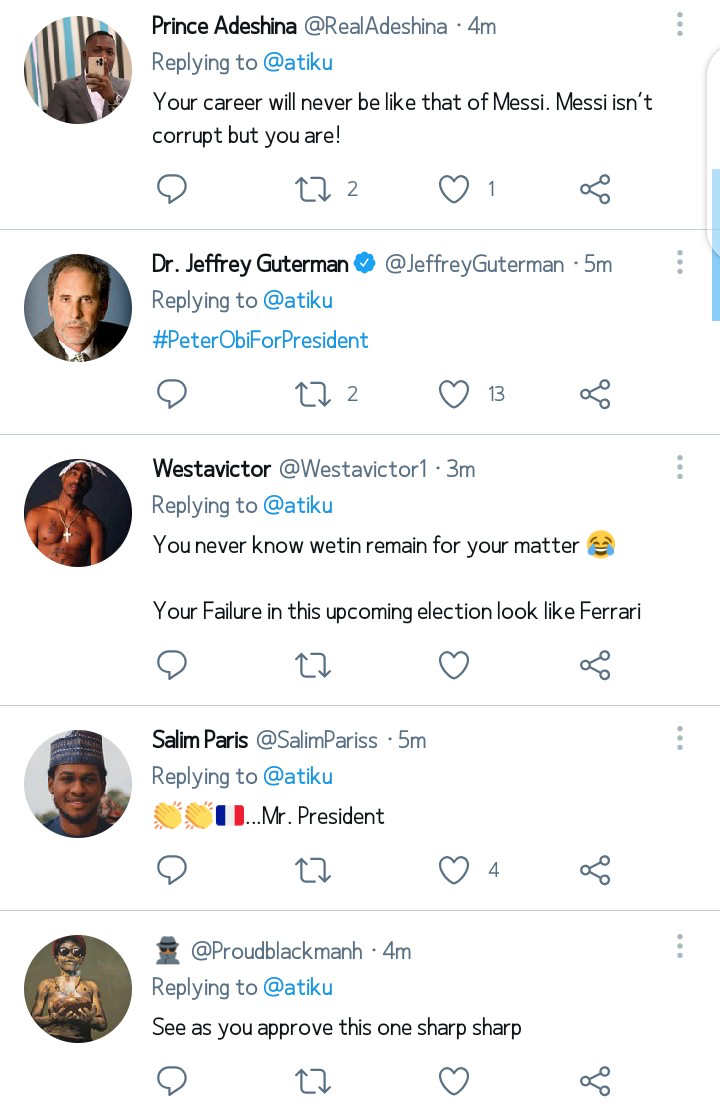Retweet Westavictor's tweet
The image size is (720, 1120).
coord(313,665)
